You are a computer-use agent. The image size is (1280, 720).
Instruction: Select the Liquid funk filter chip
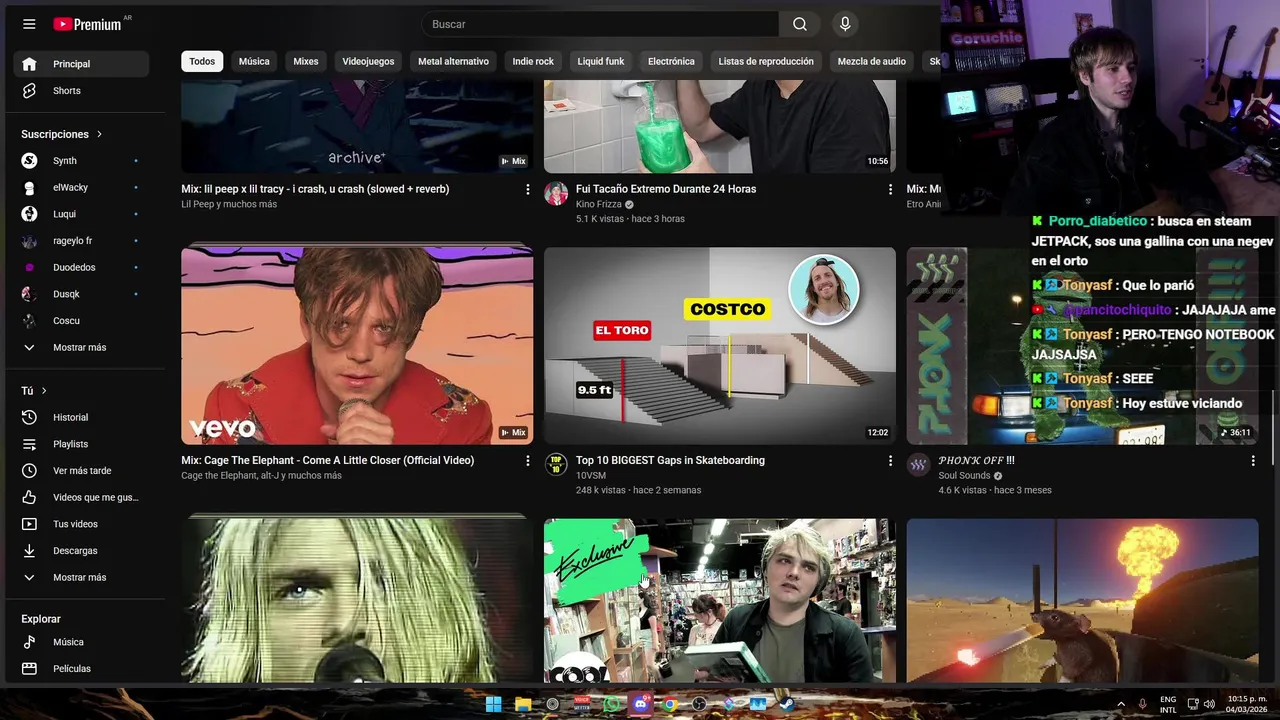click(x=601, y=61)
